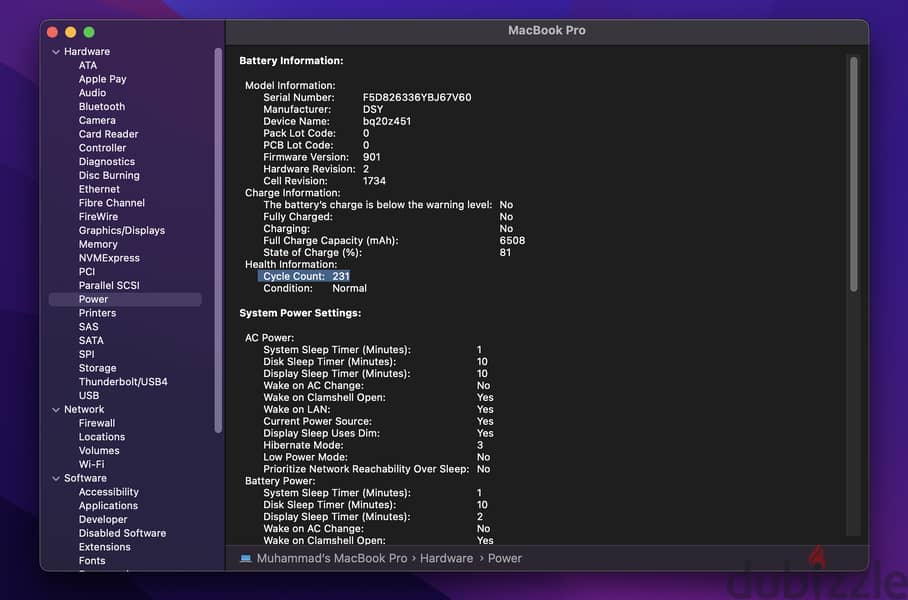Minimize window with yellow button

[71, 32]
